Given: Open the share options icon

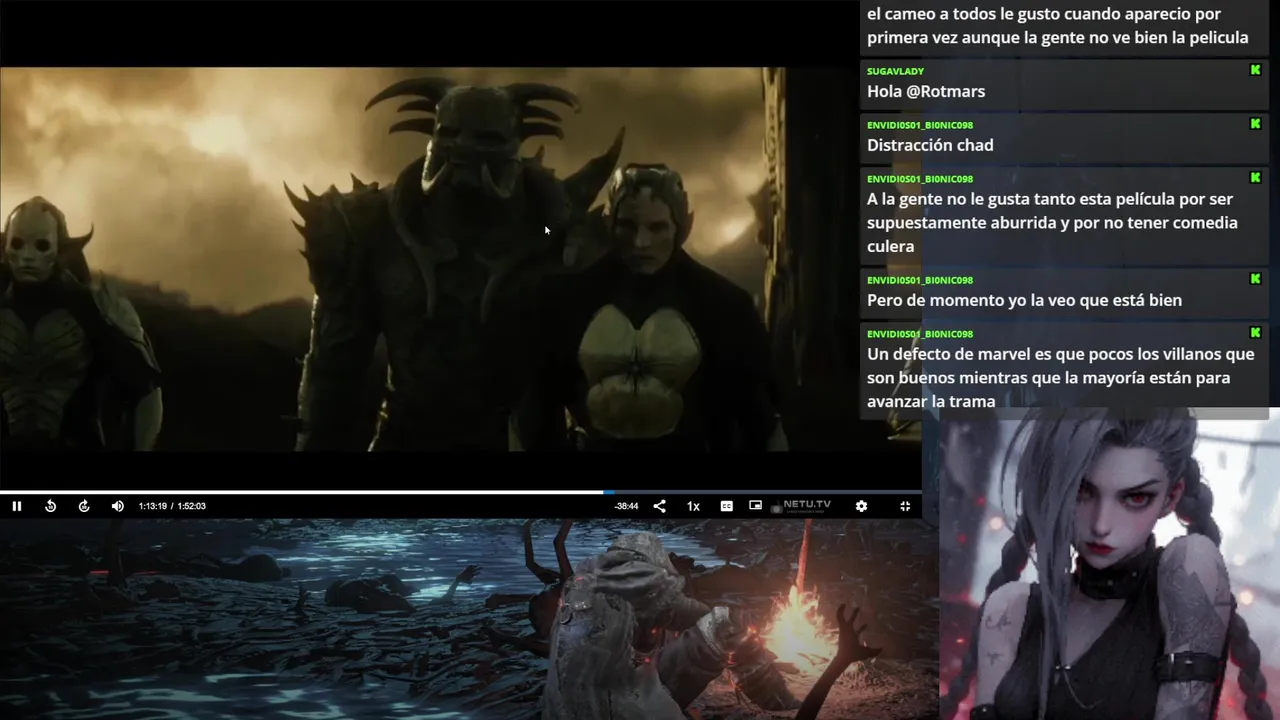Looking at the screenshot, I should (x=660, y=506).
